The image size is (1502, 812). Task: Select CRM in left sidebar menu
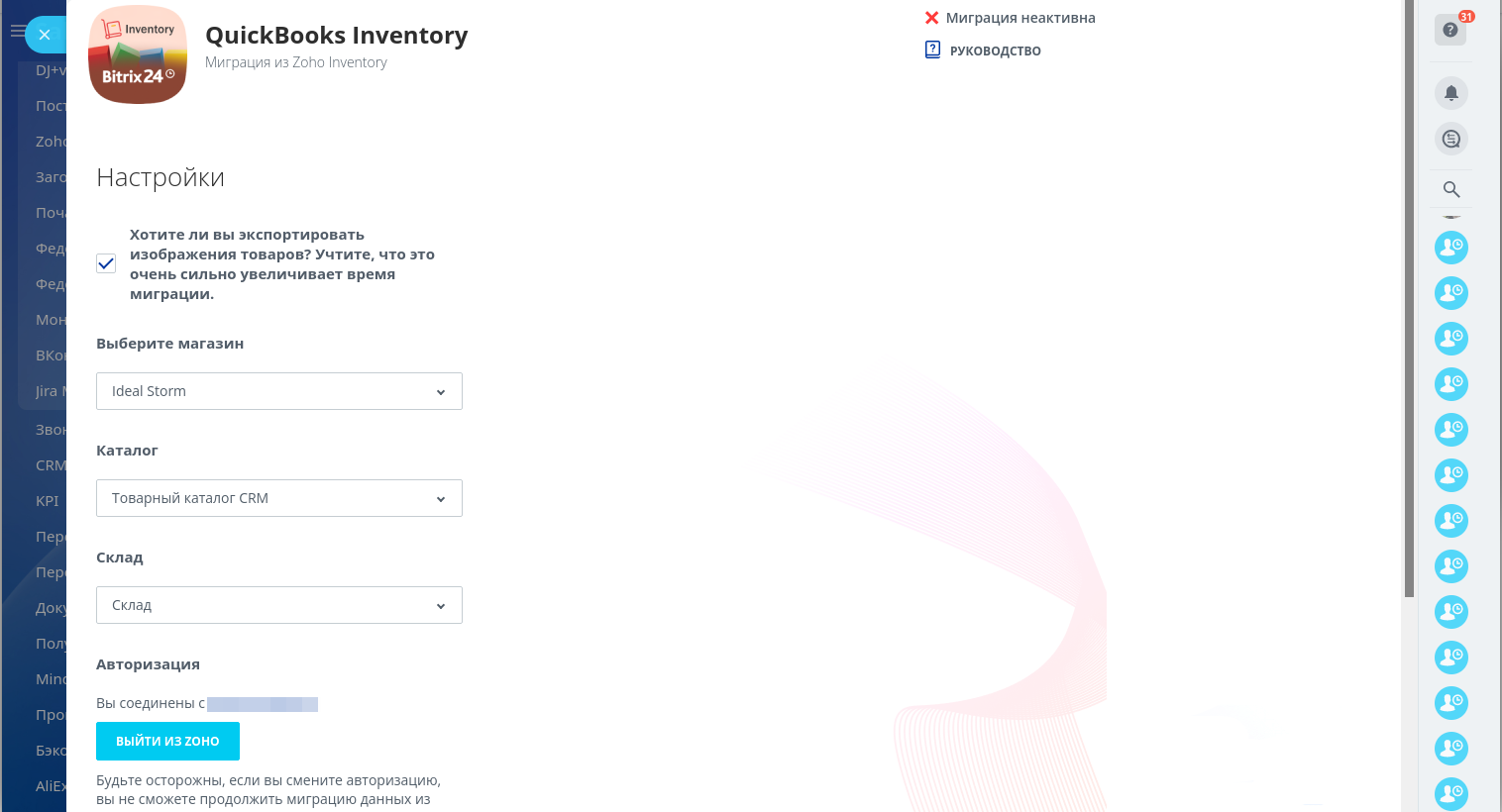50,465
